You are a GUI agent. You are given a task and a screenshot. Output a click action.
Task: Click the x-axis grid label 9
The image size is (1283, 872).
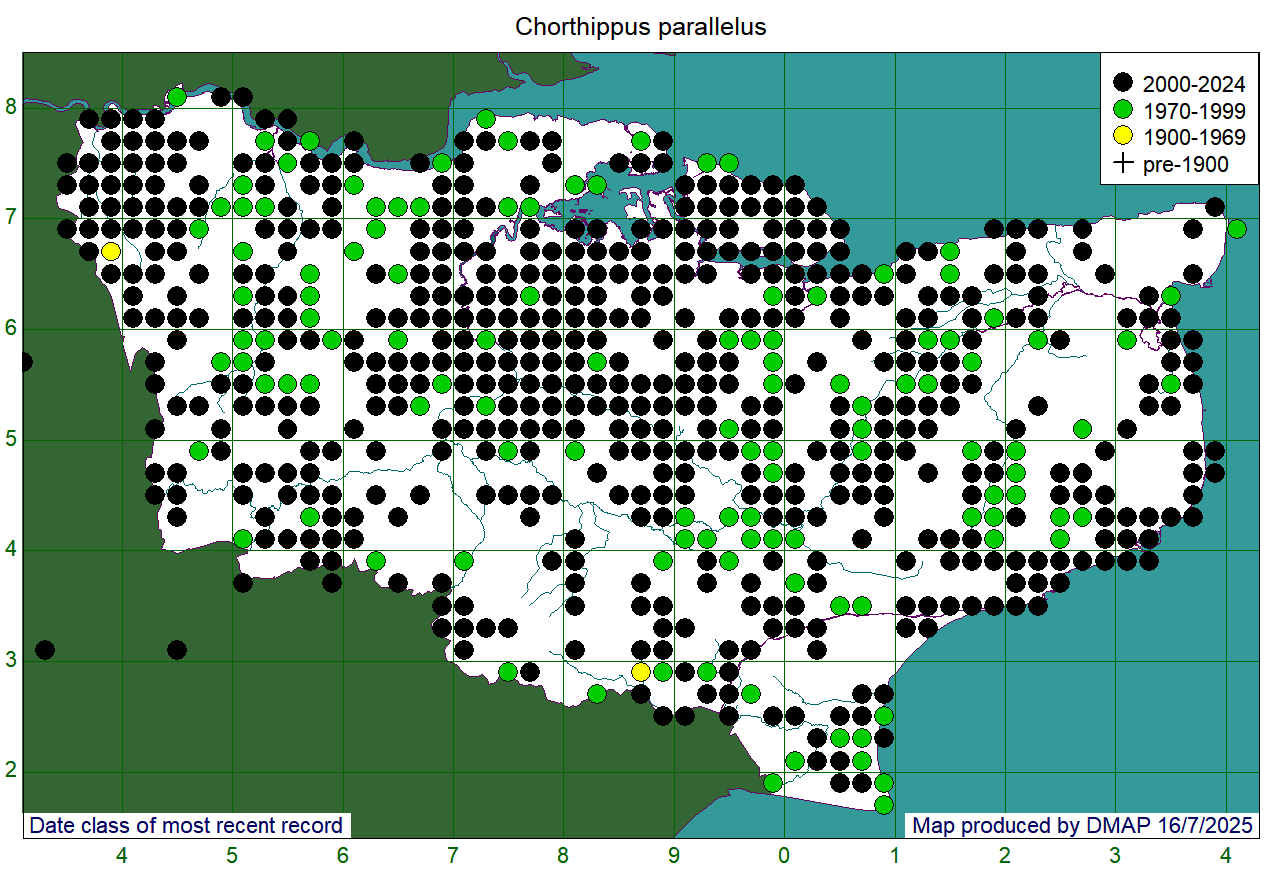point(674,855)
